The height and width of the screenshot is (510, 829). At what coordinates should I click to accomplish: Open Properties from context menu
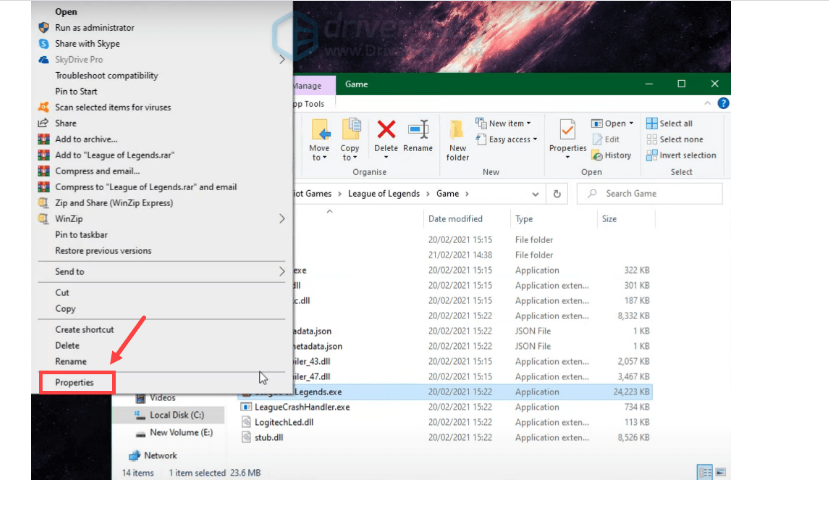pyautogui.click(x=75, y=382)
